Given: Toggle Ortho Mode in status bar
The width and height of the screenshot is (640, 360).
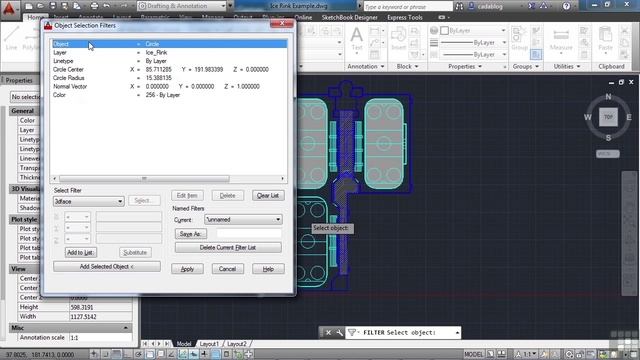Looking at the screenshot, I should click(x=127, y=354).
